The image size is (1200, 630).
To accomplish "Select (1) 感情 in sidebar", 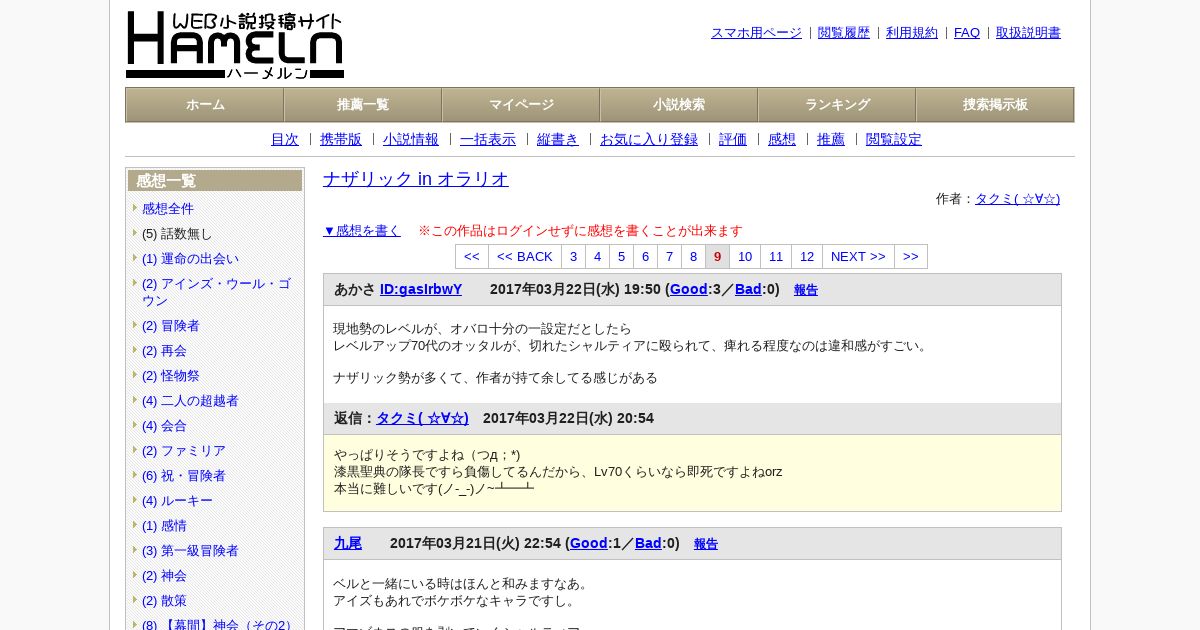I will pos(164,526).
